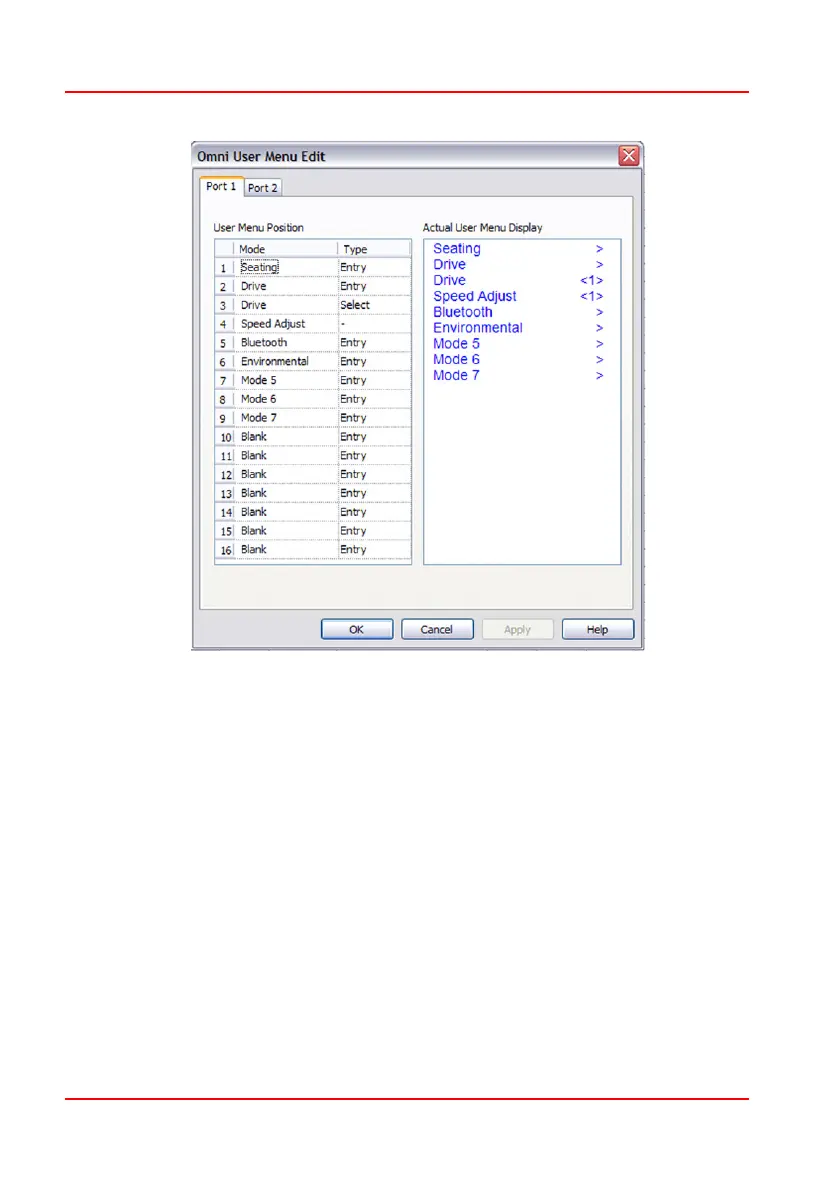Click the Type column header
Screen dimensions: 840x1190
click(x=374, y=249)
